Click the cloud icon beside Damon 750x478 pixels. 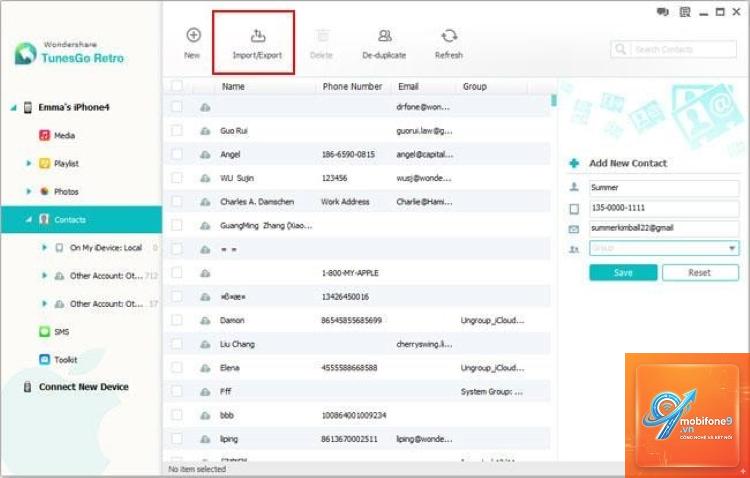point(205,321)
